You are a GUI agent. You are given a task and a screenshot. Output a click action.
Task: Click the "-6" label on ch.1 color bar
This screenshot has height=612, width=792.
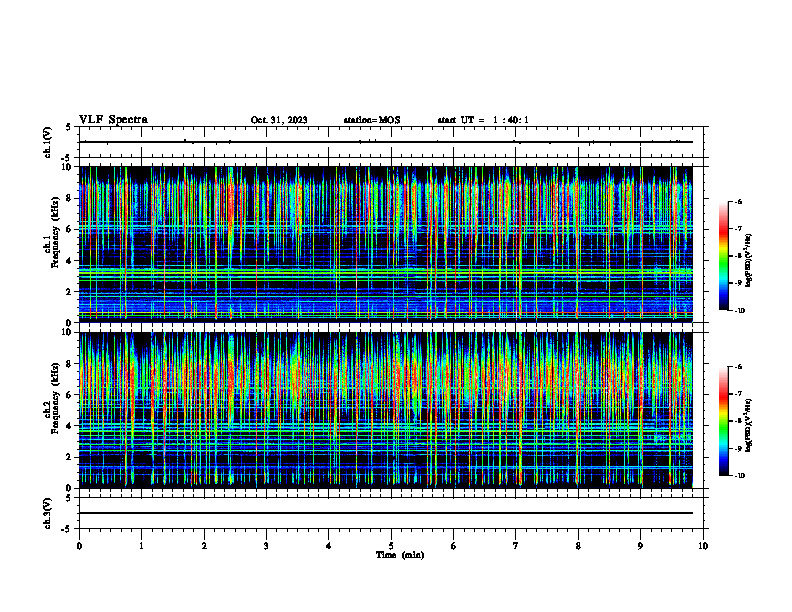738,202
